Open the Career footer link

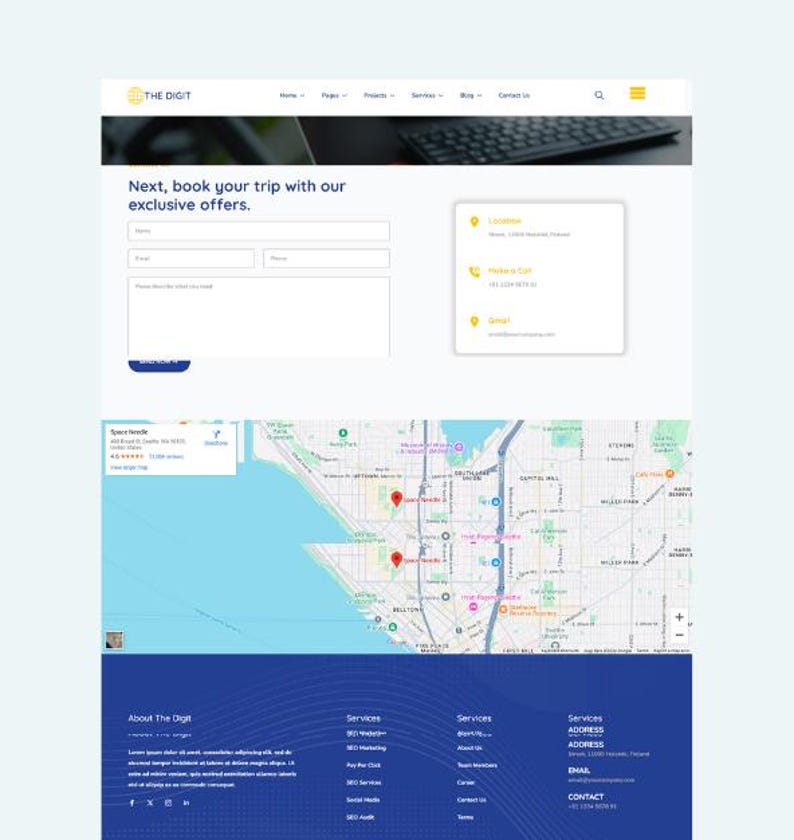click(x=466, y=783)
